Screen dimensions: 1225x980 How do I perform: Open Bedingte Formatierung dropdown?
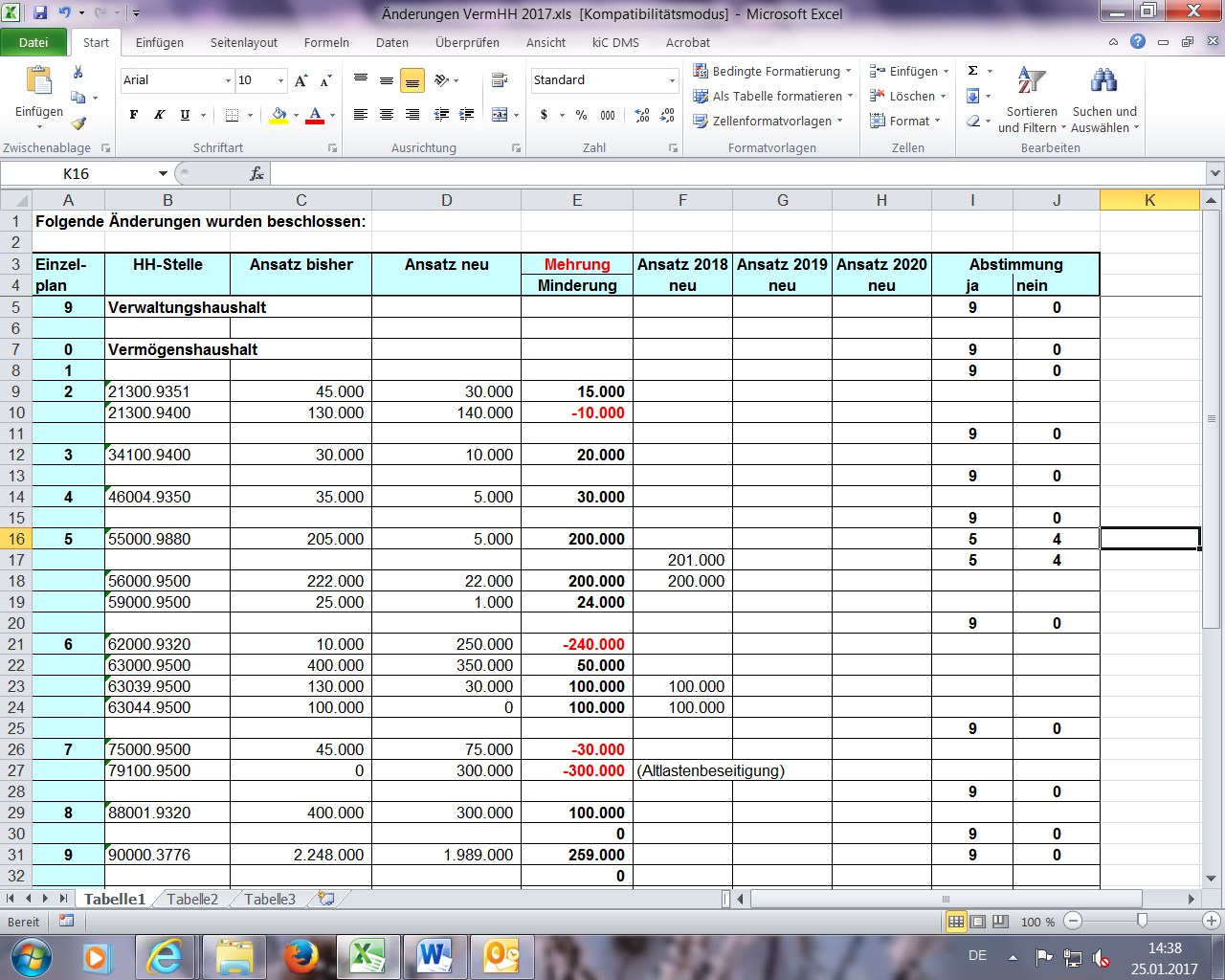(x=771, y=71)
